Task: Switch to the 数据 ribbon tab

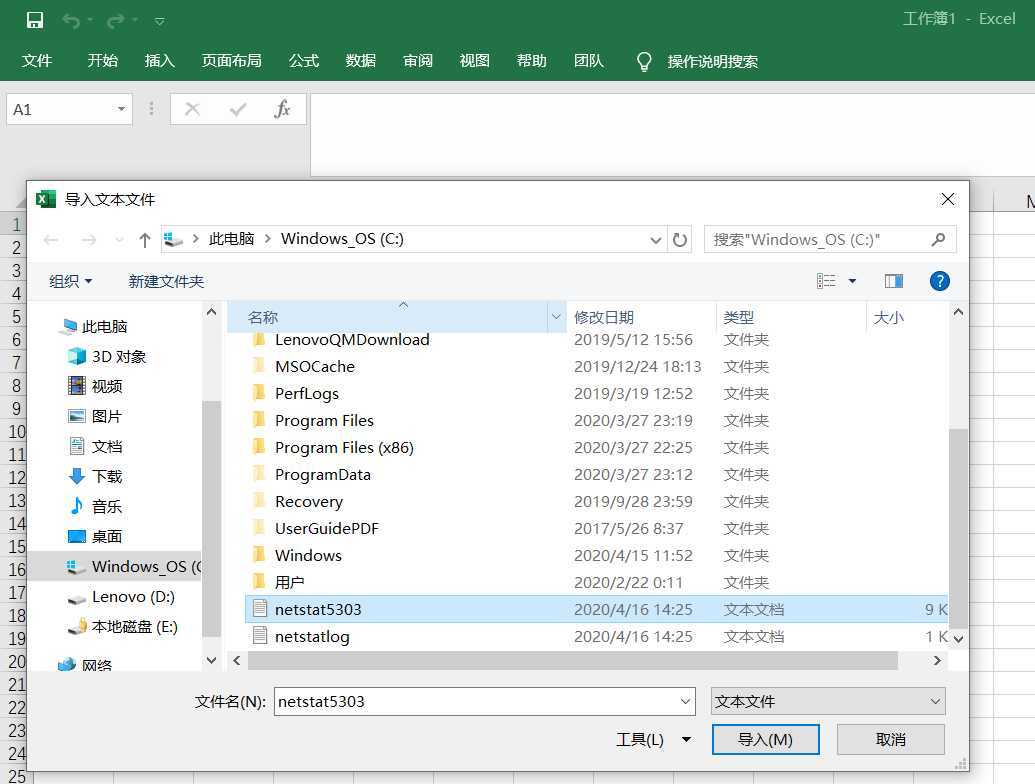Action: 360,61
